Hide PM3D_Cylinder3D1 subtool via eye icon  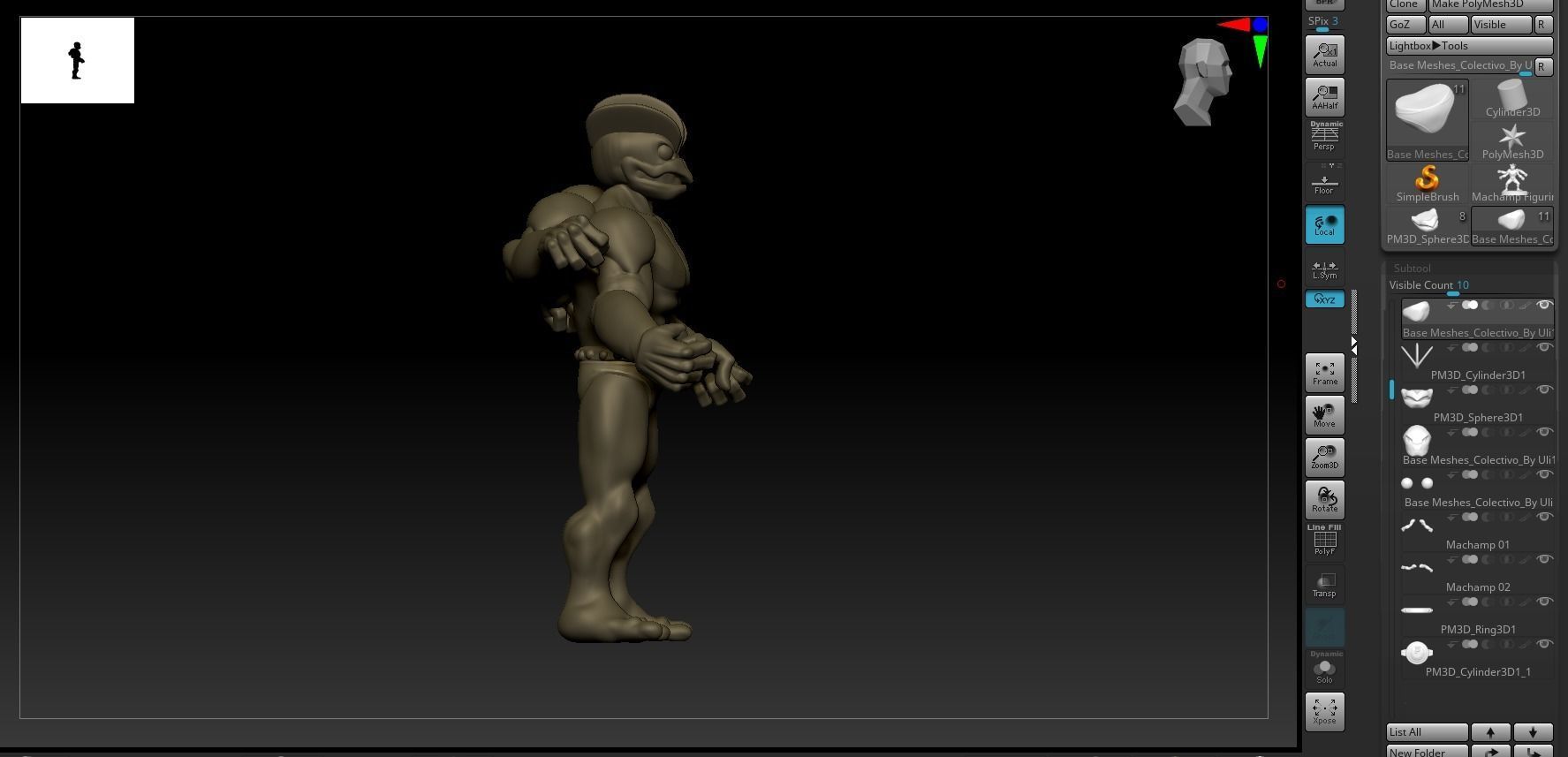coord(1544,347)
